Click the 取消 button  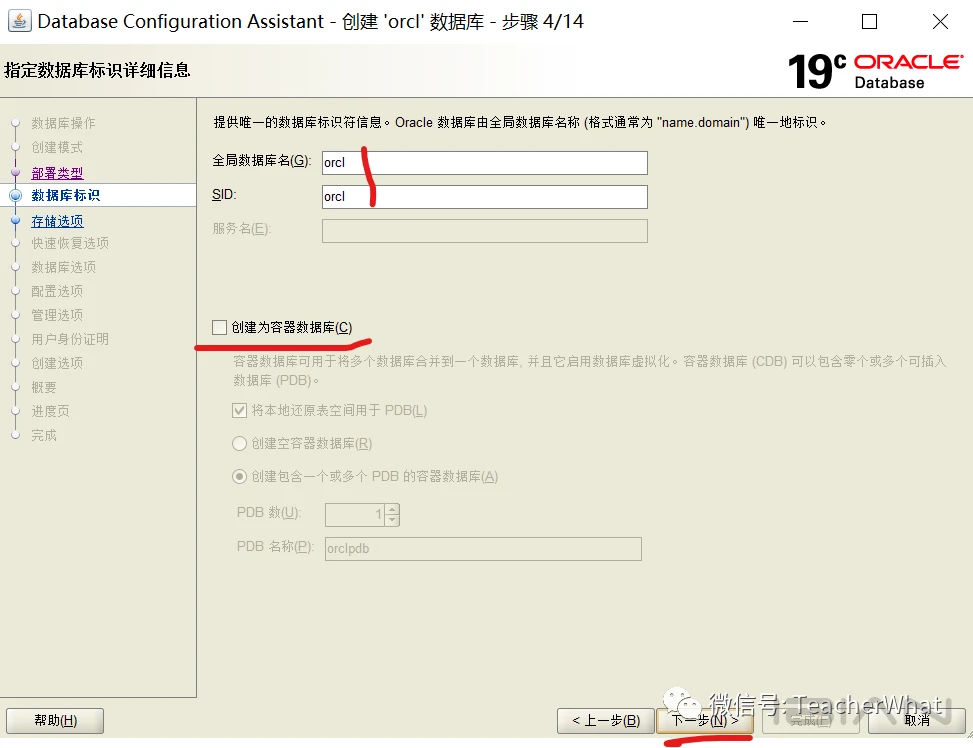917,721
